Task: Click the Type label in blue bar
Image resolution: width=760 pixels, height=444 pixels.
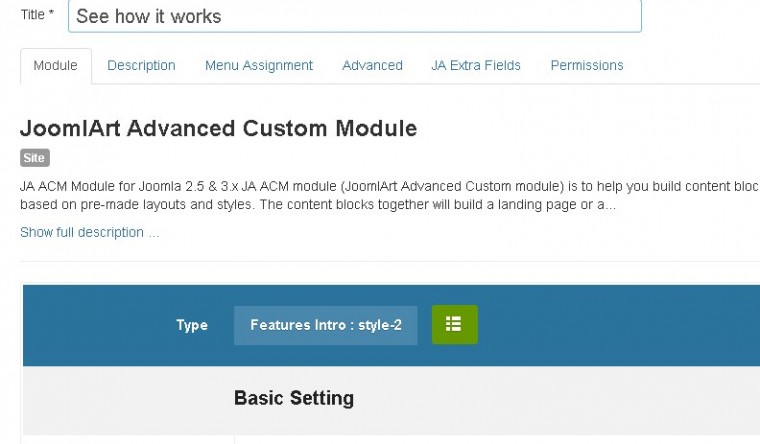Action: coord(192,325)
